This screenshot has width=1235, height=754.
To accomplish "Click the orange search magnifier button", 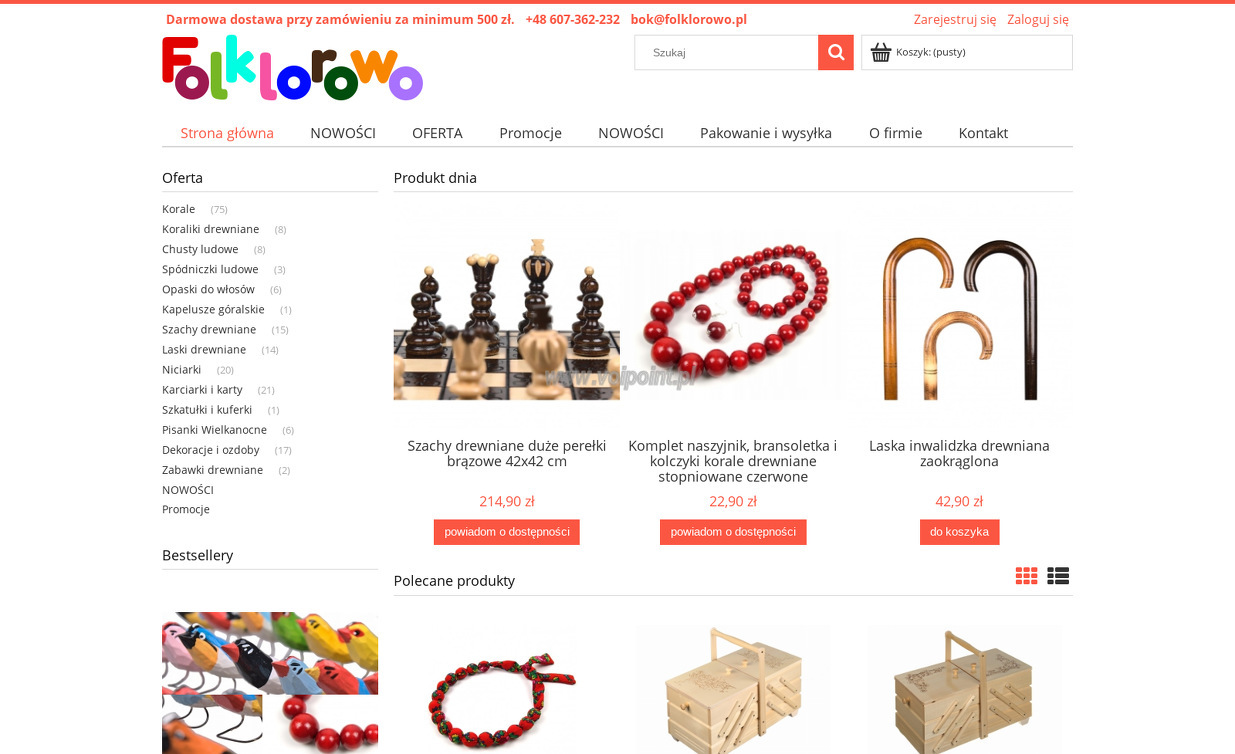I will [835, 53].
